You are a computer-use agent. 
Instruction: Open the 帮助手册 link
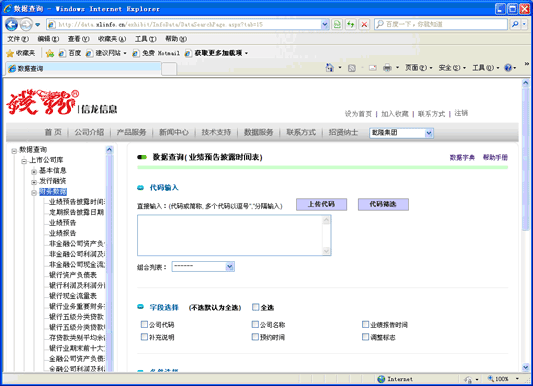coord(495,157)
